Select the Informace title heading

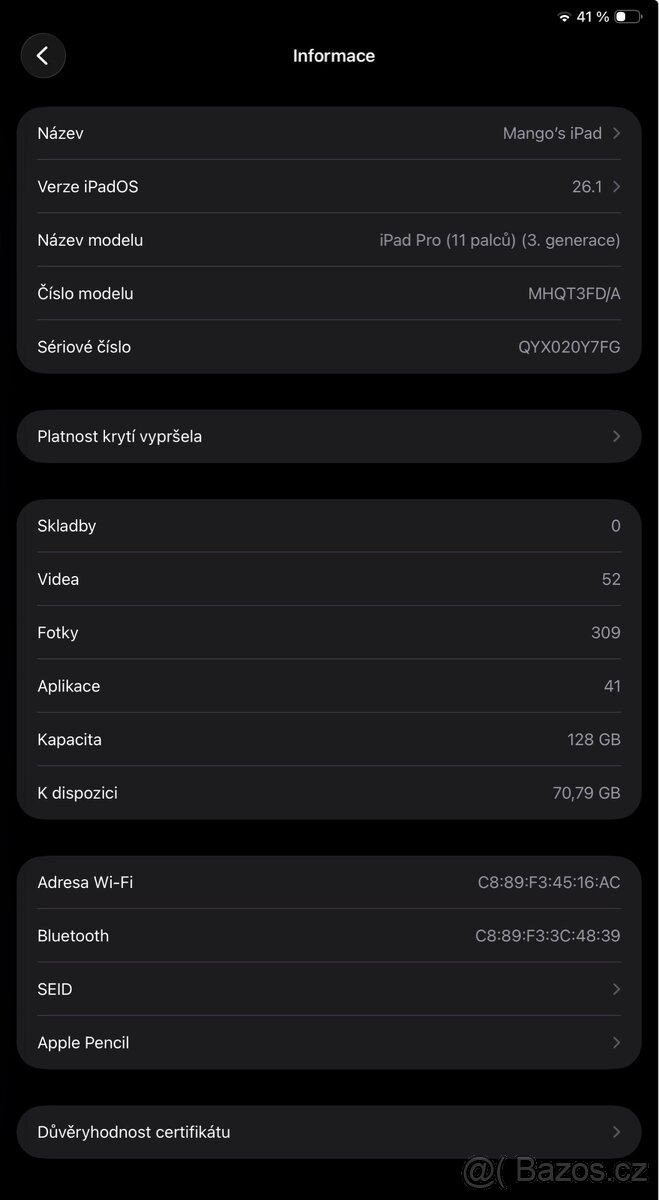pyautogui.click(x=334, y=55)
